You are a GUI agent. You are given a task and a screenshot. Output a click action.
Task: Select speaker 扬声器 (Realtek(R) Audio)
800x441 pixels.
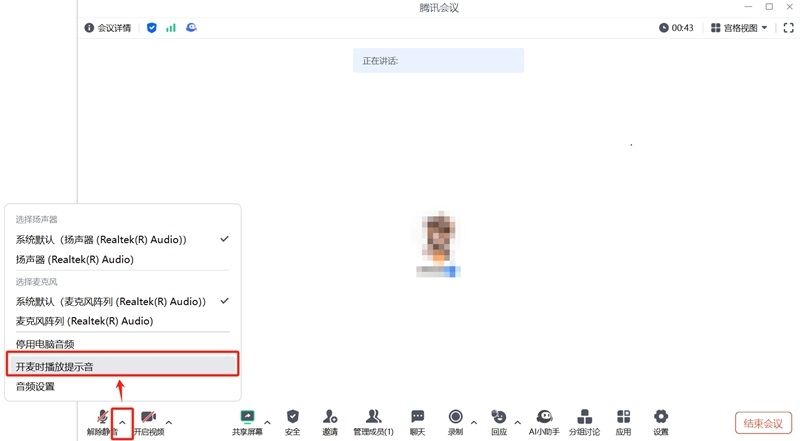click(x=122, y=259)
